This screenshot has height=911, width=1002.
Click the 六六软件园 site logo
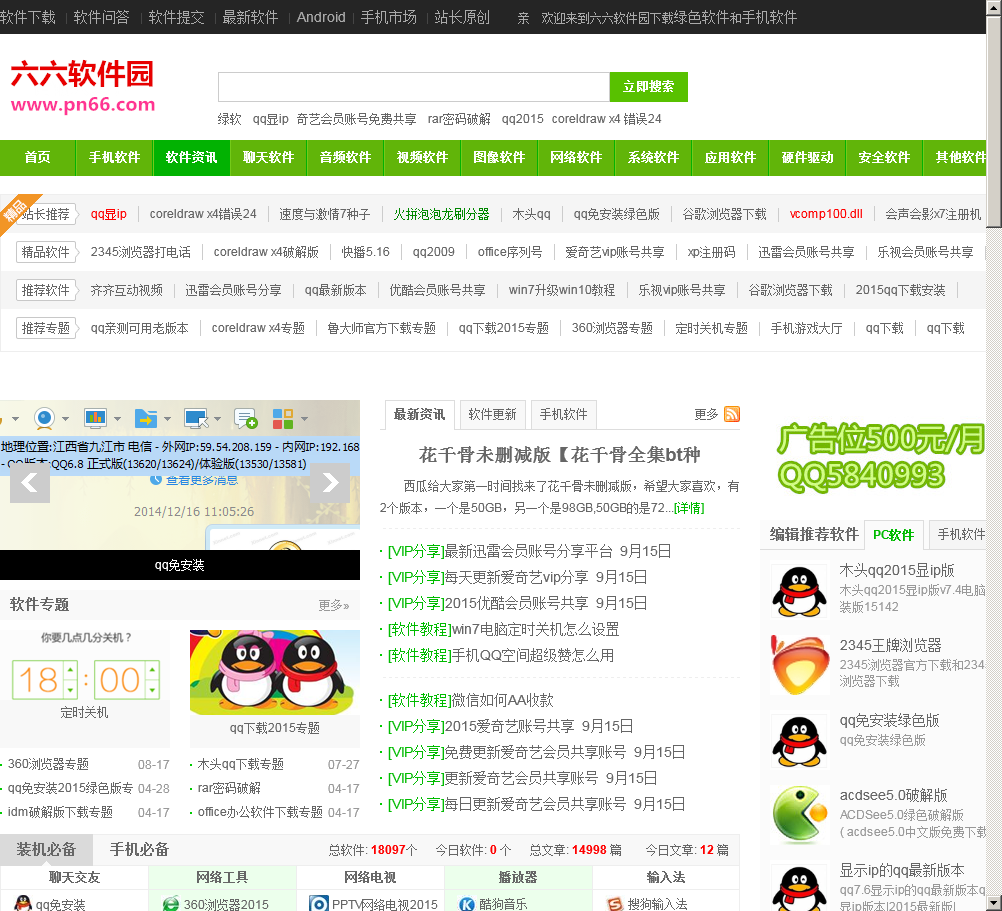pyautogui.click(x=83, y=87)
